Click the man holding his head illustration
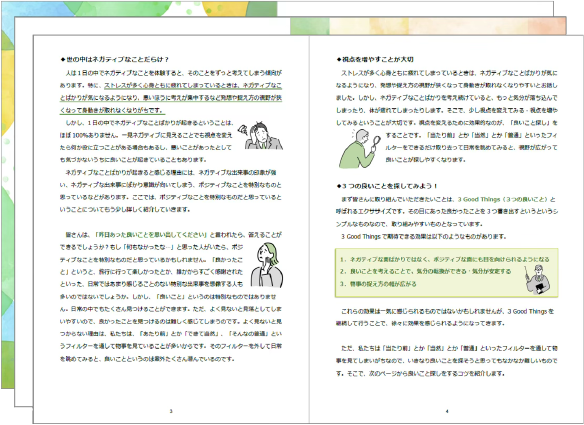Screen dimensions: 584x425 pyautogui.click(x=260, y=136)
